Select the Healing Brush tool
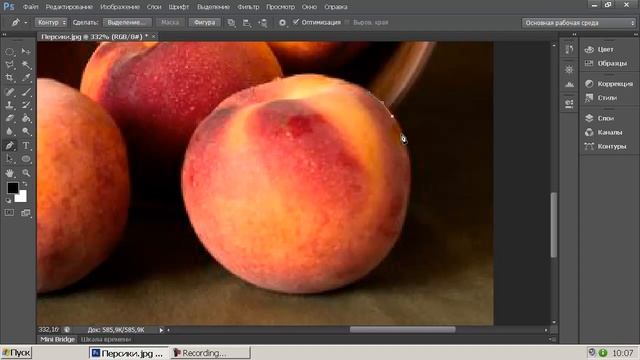The width and height of the screenshot is (640, 360). (x=10, y=92)
